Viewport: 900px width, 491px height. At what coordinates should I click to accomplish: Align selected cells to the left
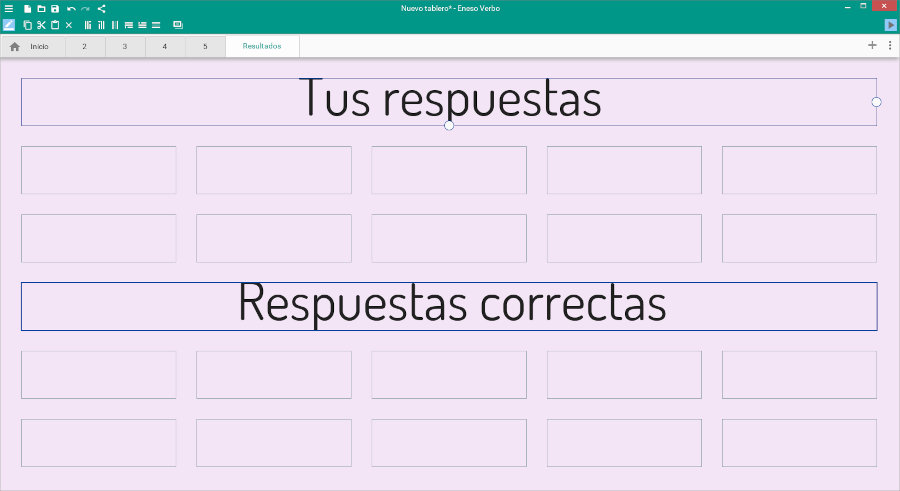88,25
